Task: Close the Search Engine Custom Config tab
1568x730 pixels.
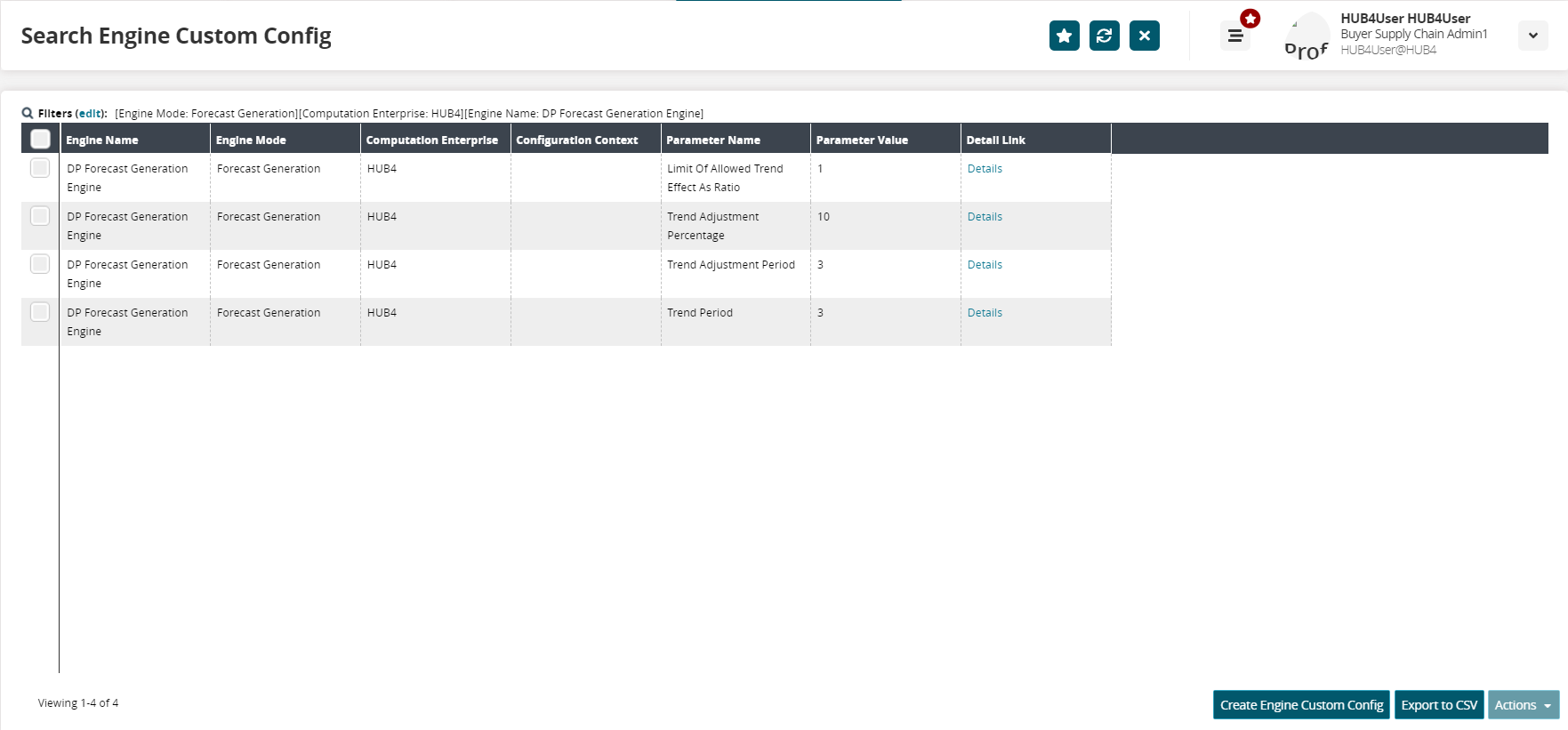Action: pyautogui.click(x=1145, y=36)
